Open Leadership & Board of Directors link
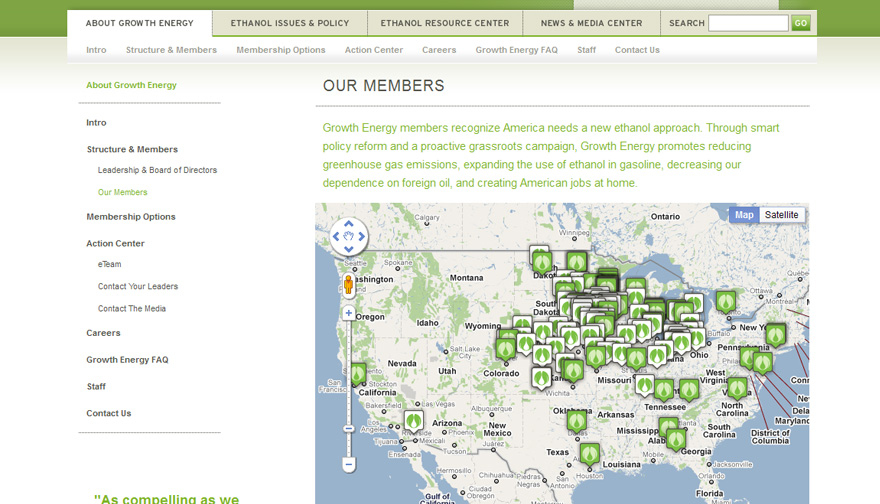The height and width of the screenshot is (504, 880). point(157,170)
